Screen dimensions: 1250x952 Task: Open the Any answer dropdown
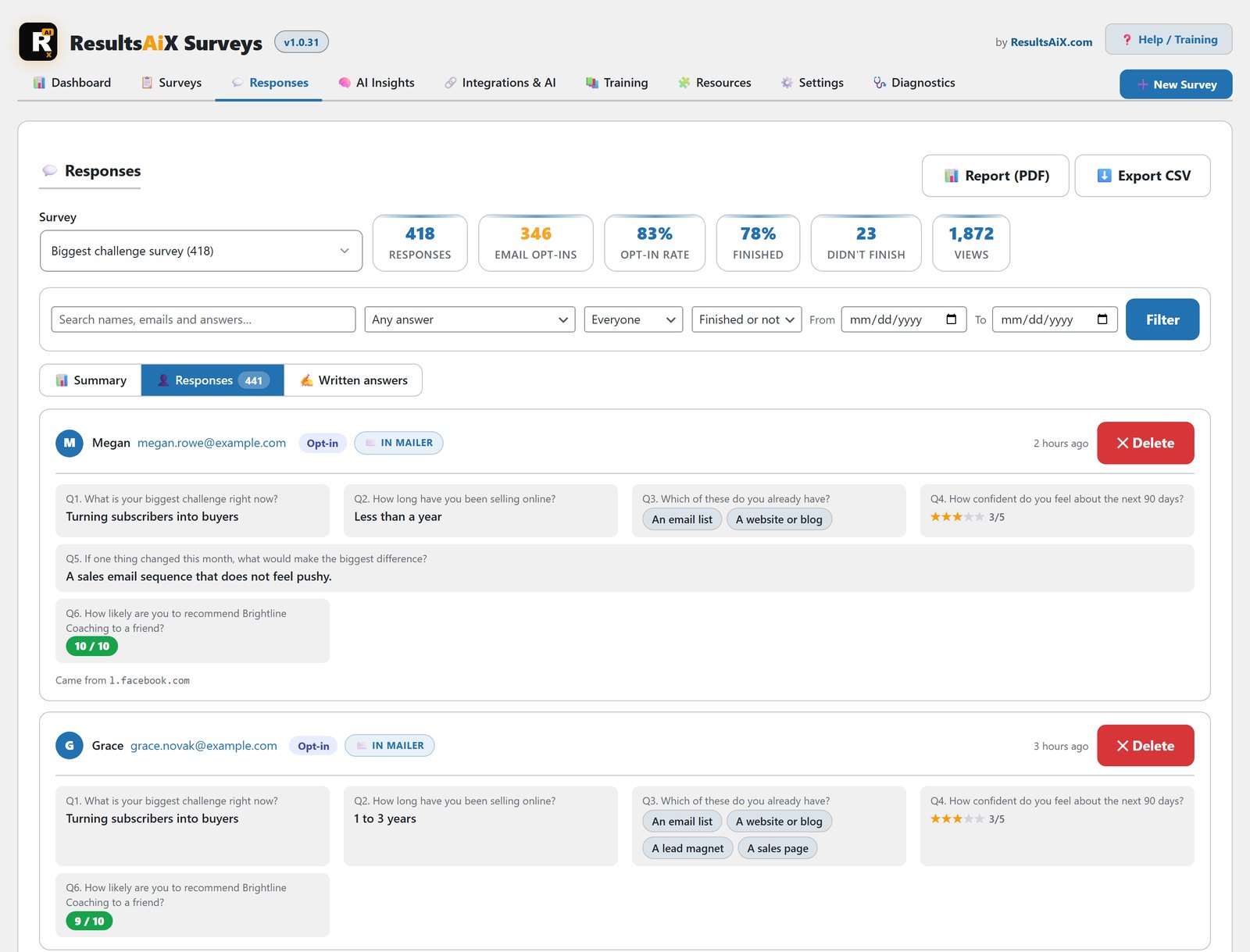pos(470,319)
